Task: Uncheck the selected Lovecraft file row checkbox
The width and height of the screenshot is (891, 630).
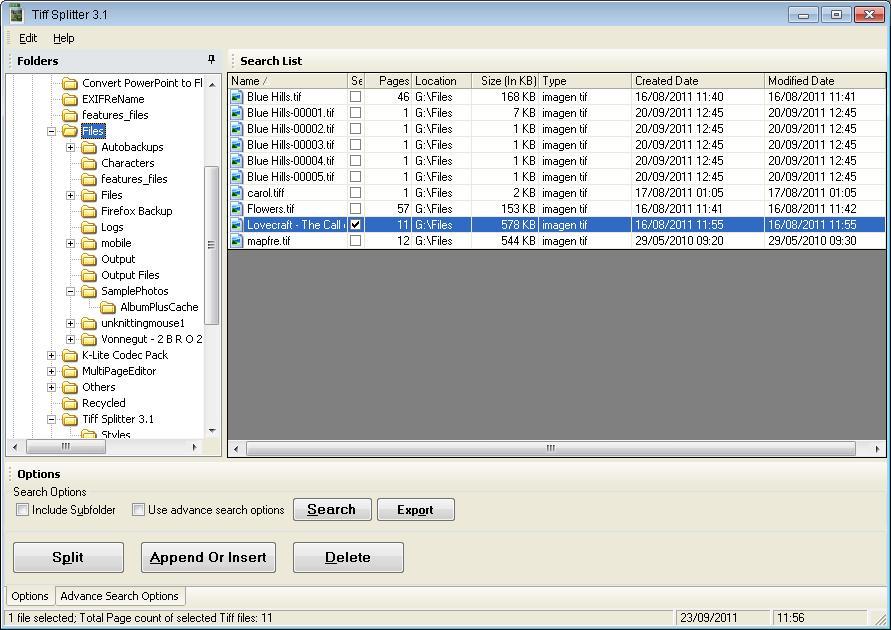Action: [x=356, y=225]
